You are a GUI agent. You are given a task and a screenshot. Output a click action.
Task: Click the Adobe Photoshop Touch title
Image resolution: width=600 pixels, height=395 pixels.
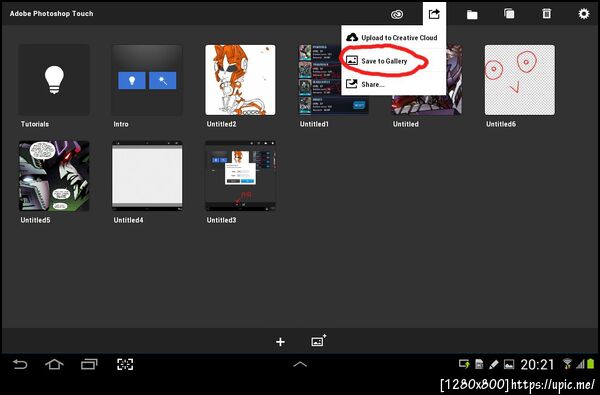point(51,13)
